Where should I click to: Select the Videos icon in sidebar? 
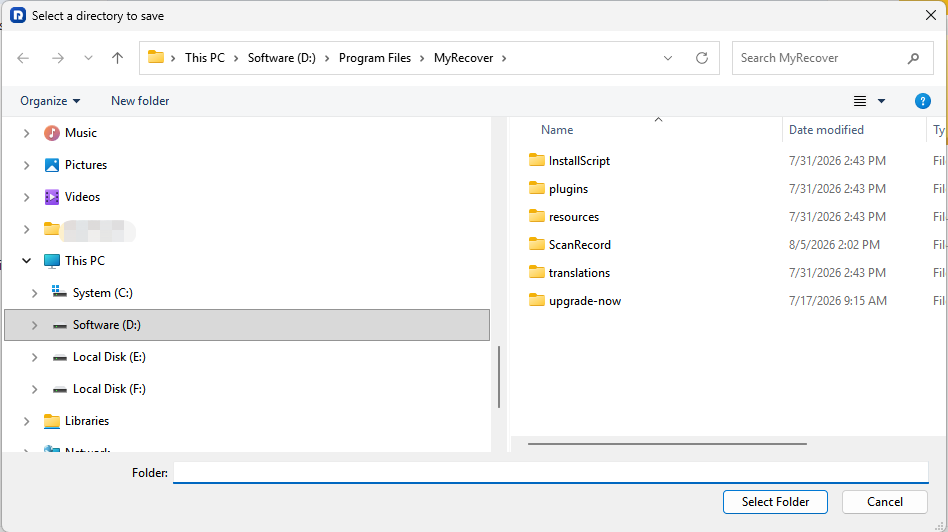click(x=52, y=197)
